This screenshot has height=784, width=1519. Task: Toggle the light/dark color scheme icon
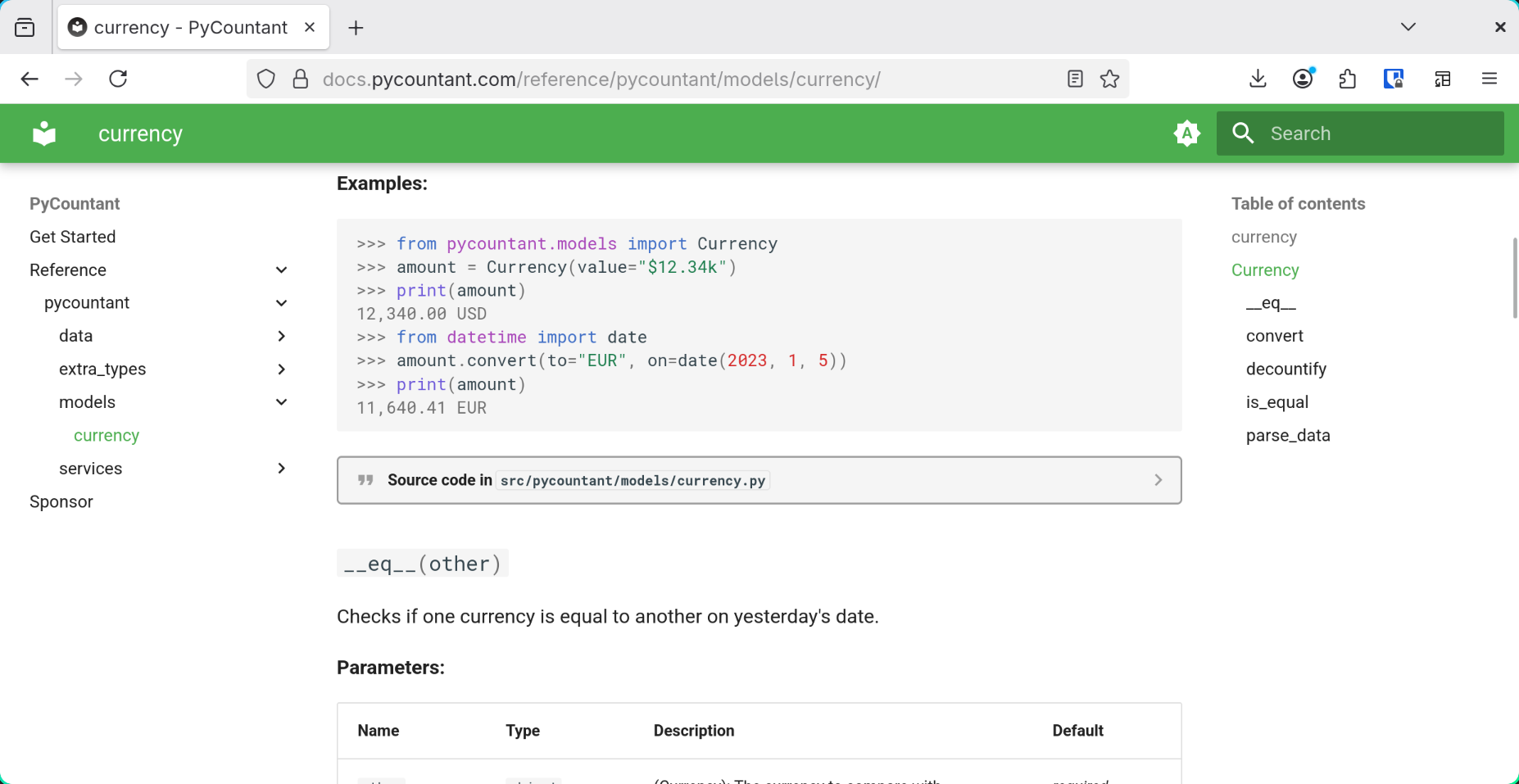(1186, 134)
